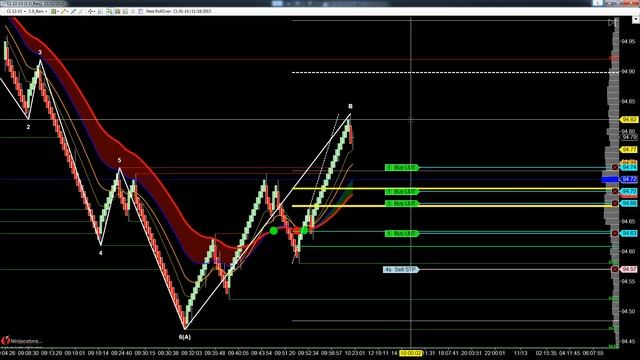
Task: Cancel the Sell STP order at 94.57
Action: 615,269
